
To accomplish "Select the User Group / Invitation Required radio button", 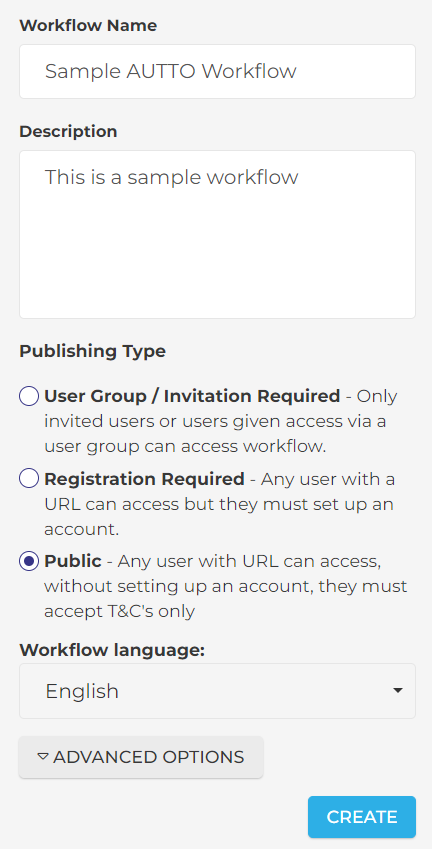I will (29, 396).
